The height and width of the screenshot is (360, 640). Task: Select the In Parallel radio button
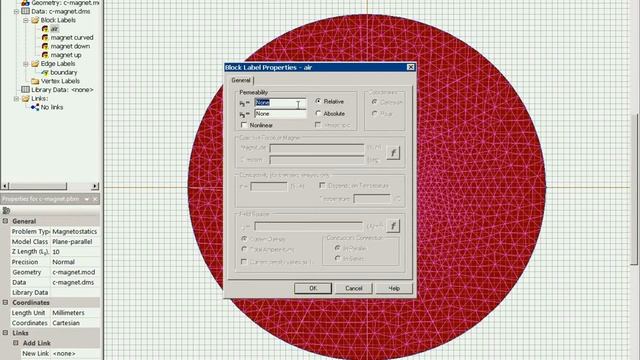338,248
